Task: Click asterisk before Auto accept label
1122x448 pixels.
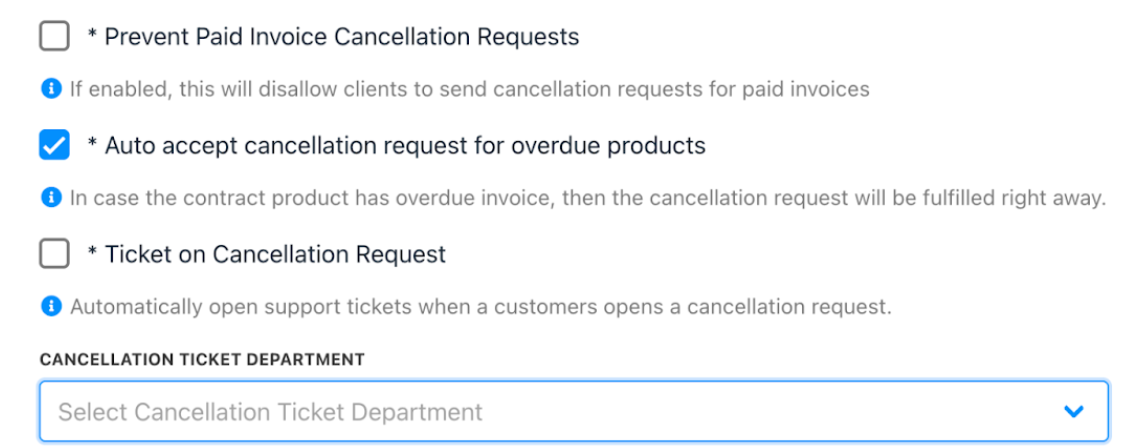Action: [92, 143]
